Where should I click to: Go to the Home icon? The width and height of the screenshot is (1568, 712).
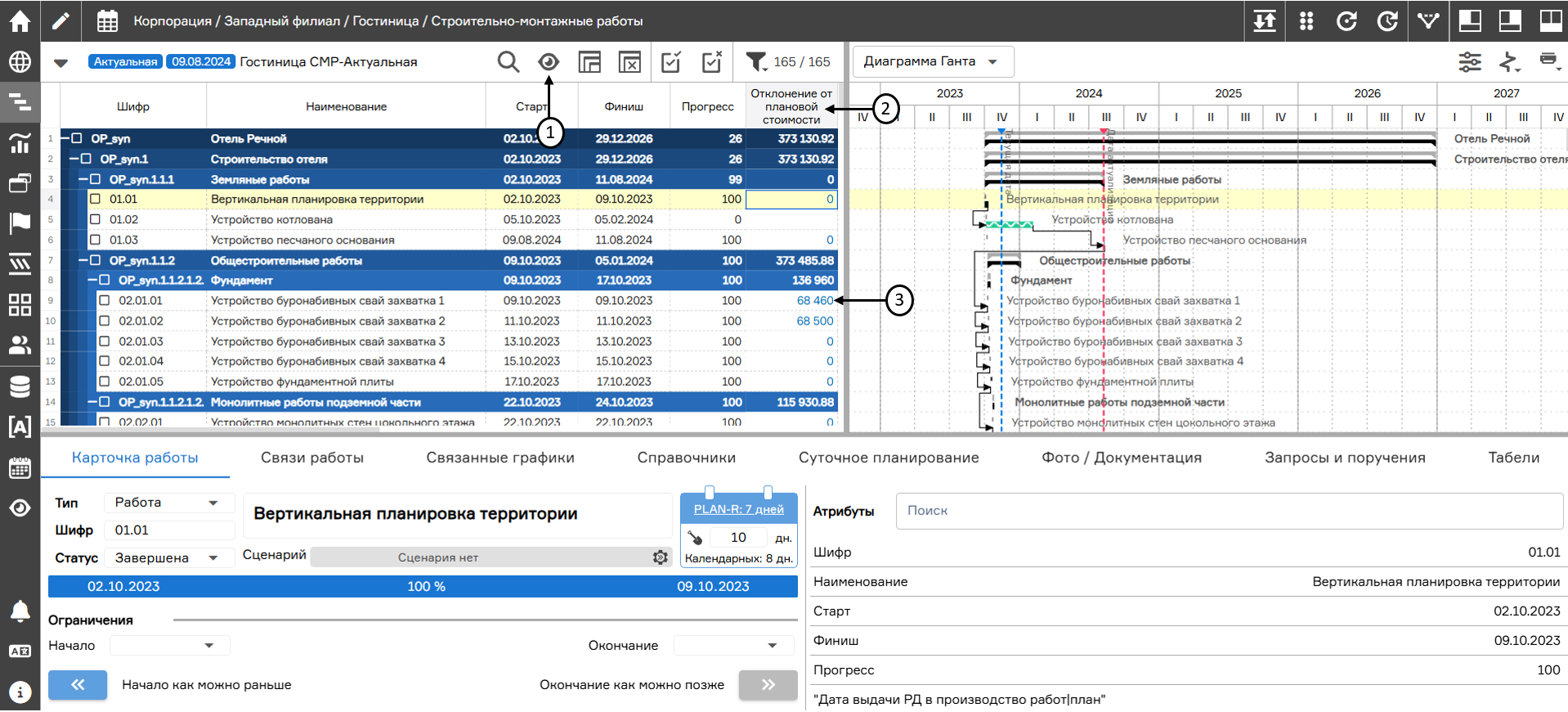(x=20, y=20)
